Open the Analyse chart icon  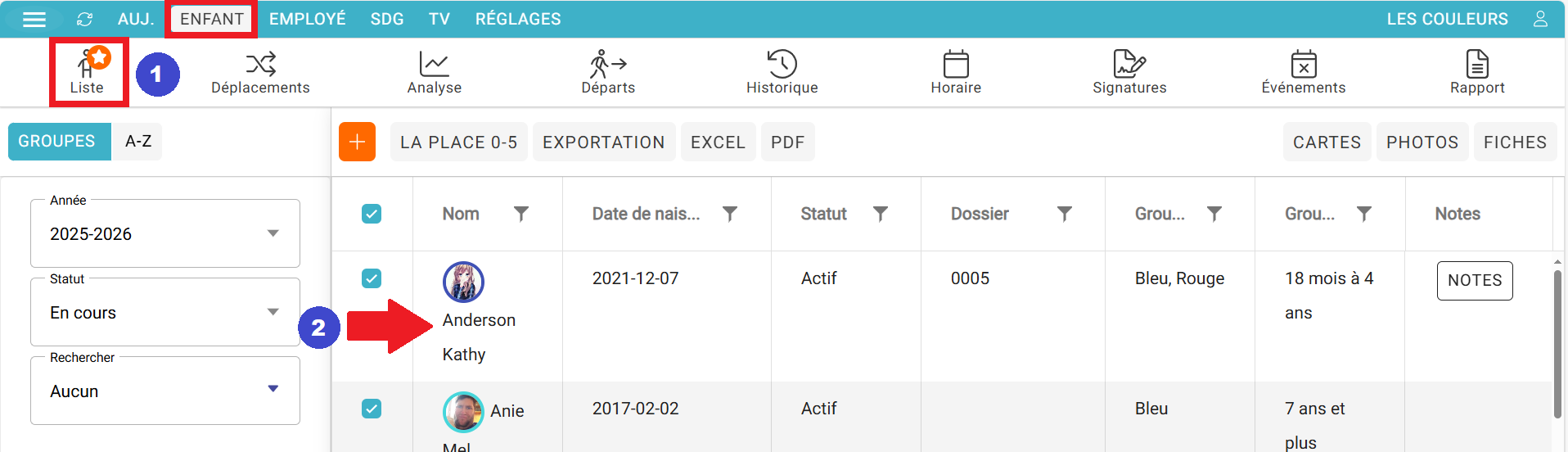tap(434, 64)
